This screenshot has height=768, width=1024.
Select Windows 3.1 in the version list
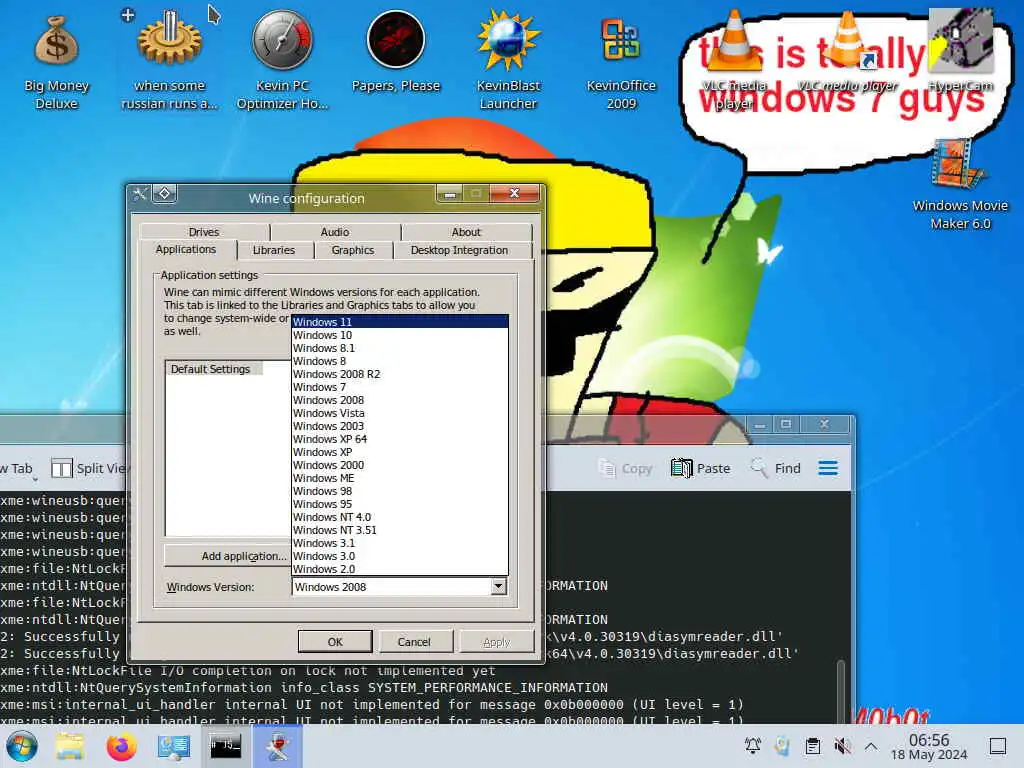click(x=400, y=543)
